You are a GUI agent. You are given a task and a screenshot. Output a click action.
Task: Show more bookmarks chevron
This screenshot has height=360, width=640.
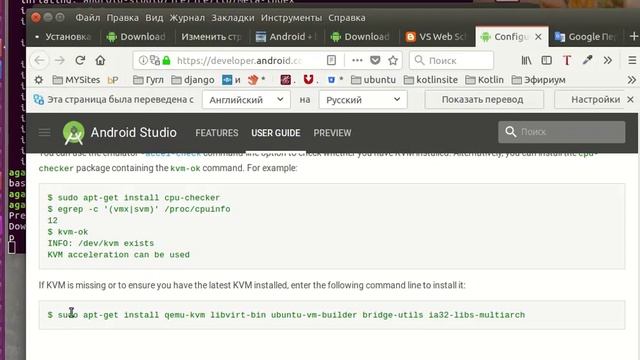[x=631, y=80]
